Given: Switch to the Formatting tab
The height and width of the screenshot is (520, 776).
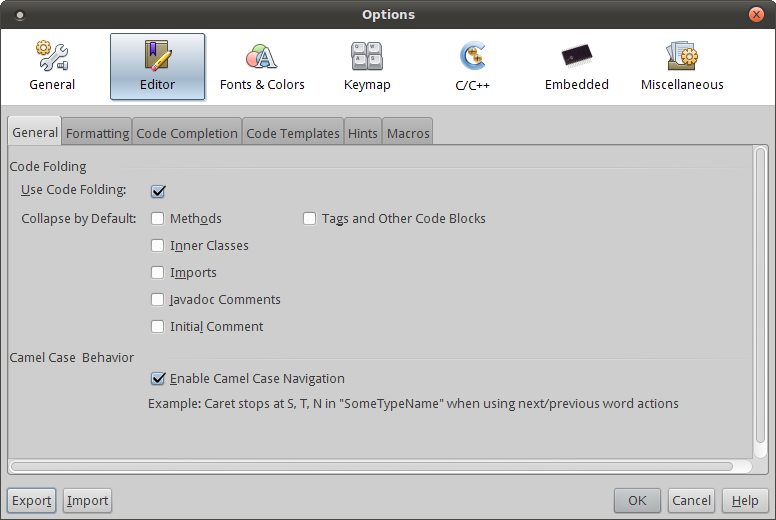Looking at the screenshot, I should pyautogui.click(x=97, y=133).
